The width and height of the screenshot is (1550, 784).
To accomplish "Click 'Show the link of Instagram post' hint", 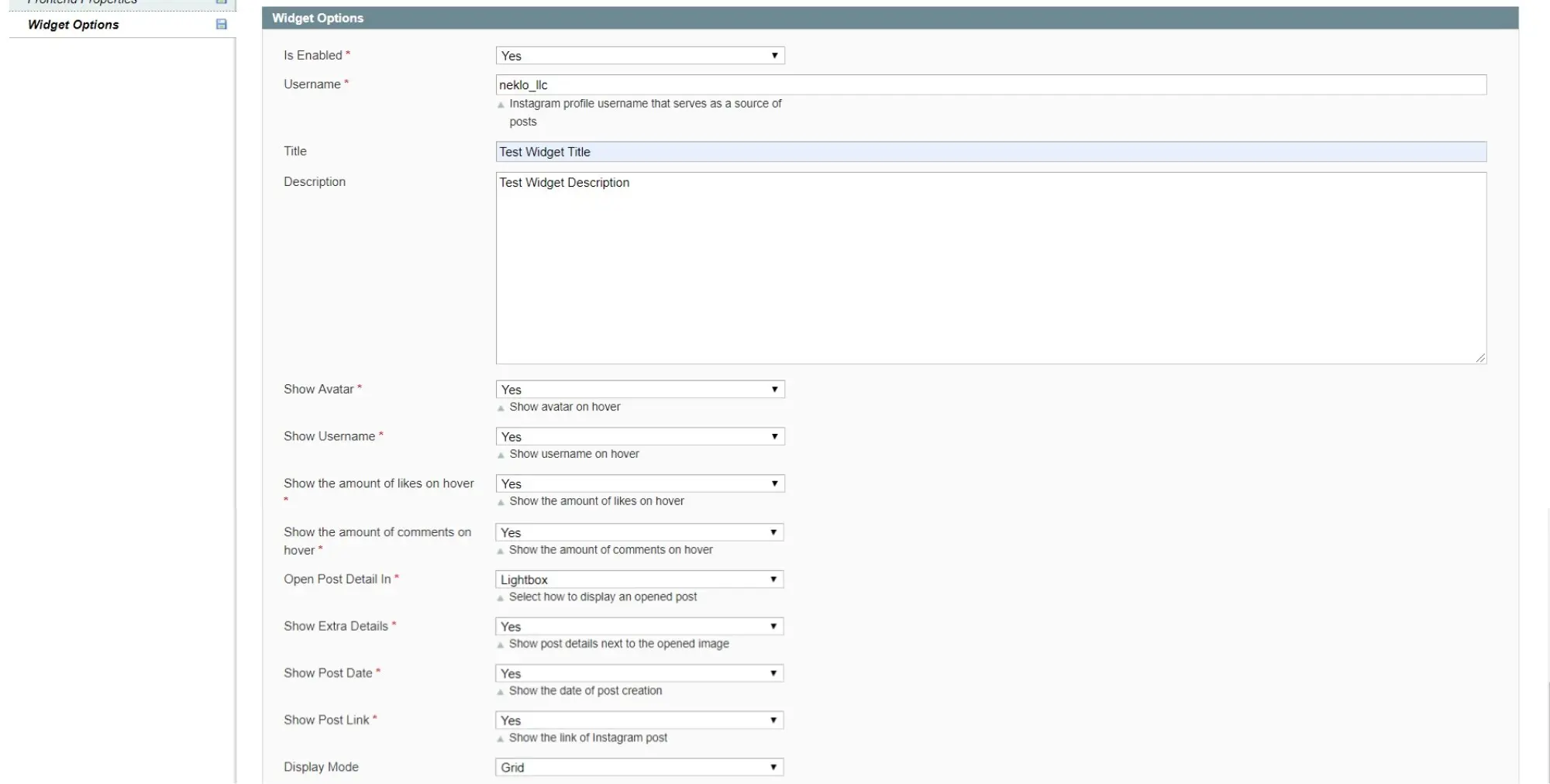I will pyautogui.click(x=588, y=738).
